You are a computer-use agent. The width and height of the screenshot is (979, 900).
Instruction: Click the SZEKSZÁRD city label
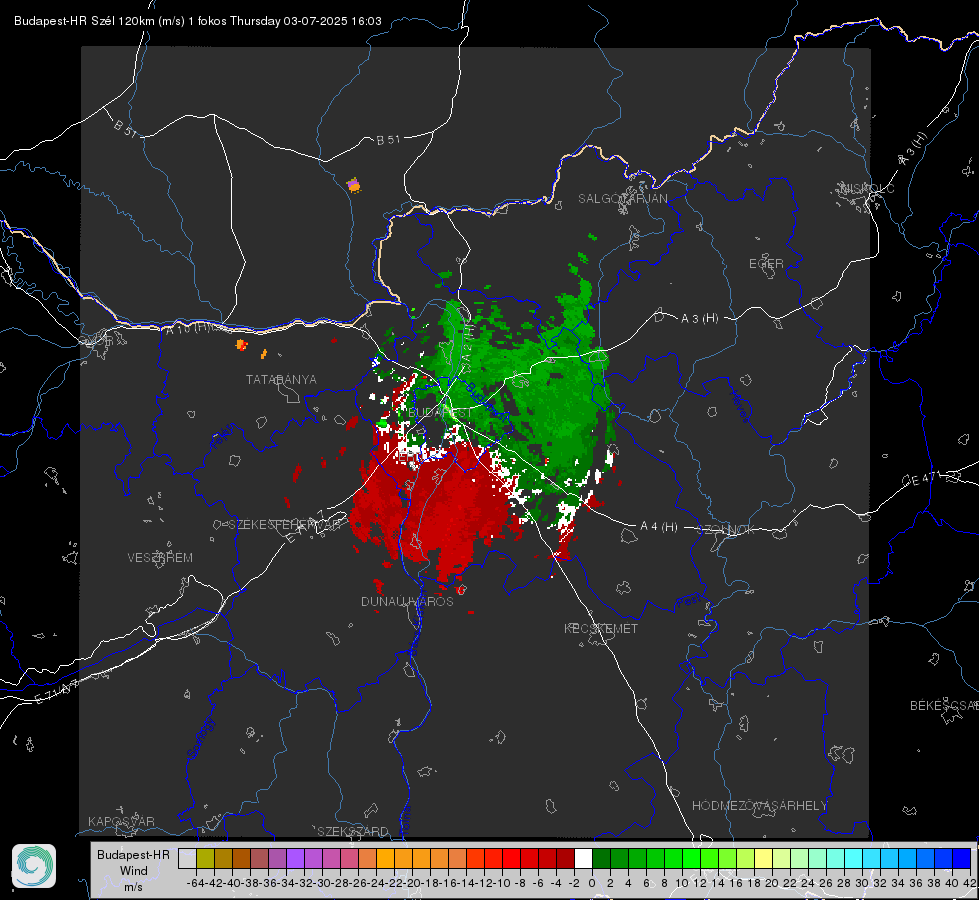(353, 831)
